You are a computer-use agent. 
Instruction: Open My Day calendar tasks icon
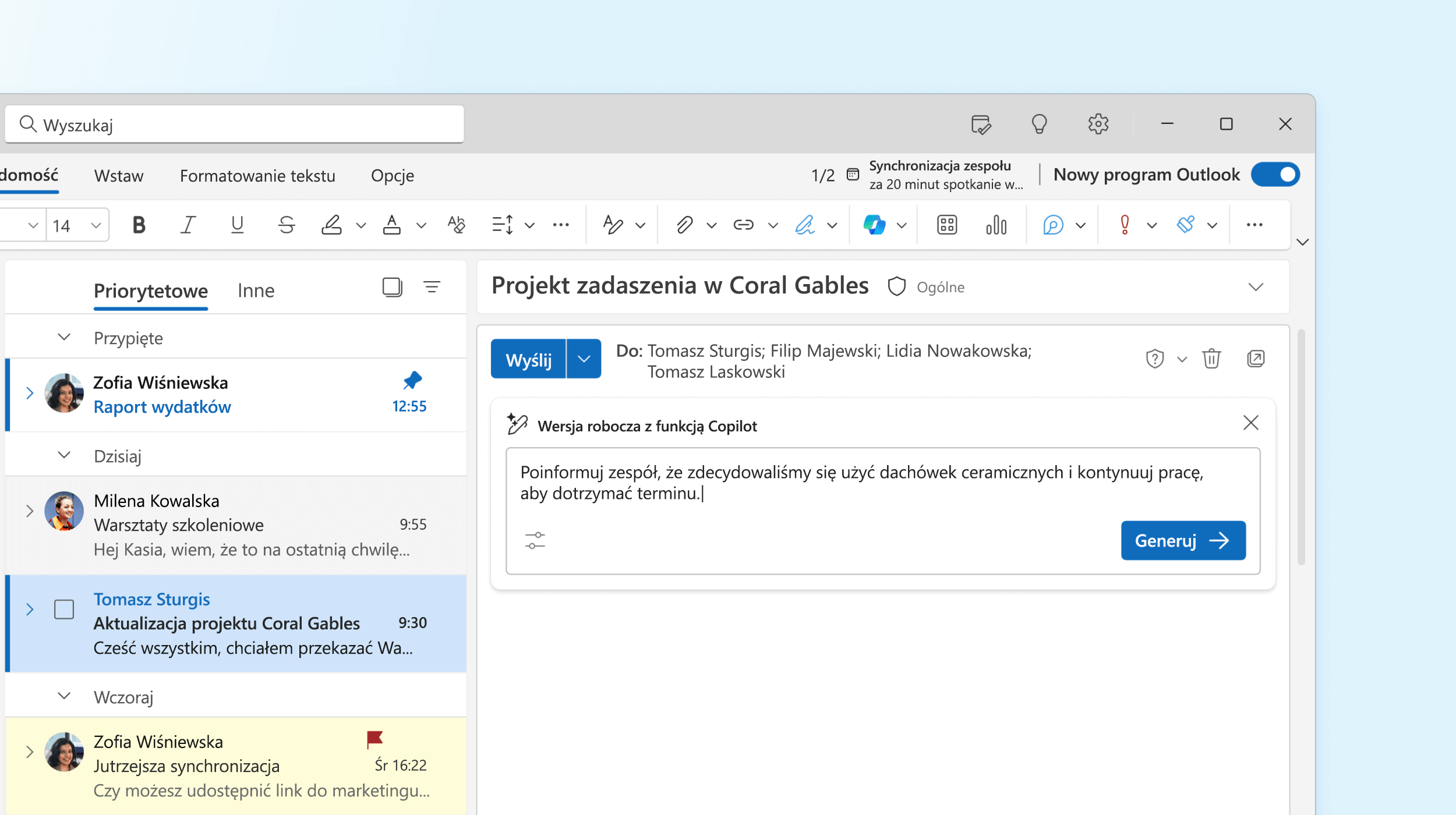pyautogui.click(x=981, y=124)
